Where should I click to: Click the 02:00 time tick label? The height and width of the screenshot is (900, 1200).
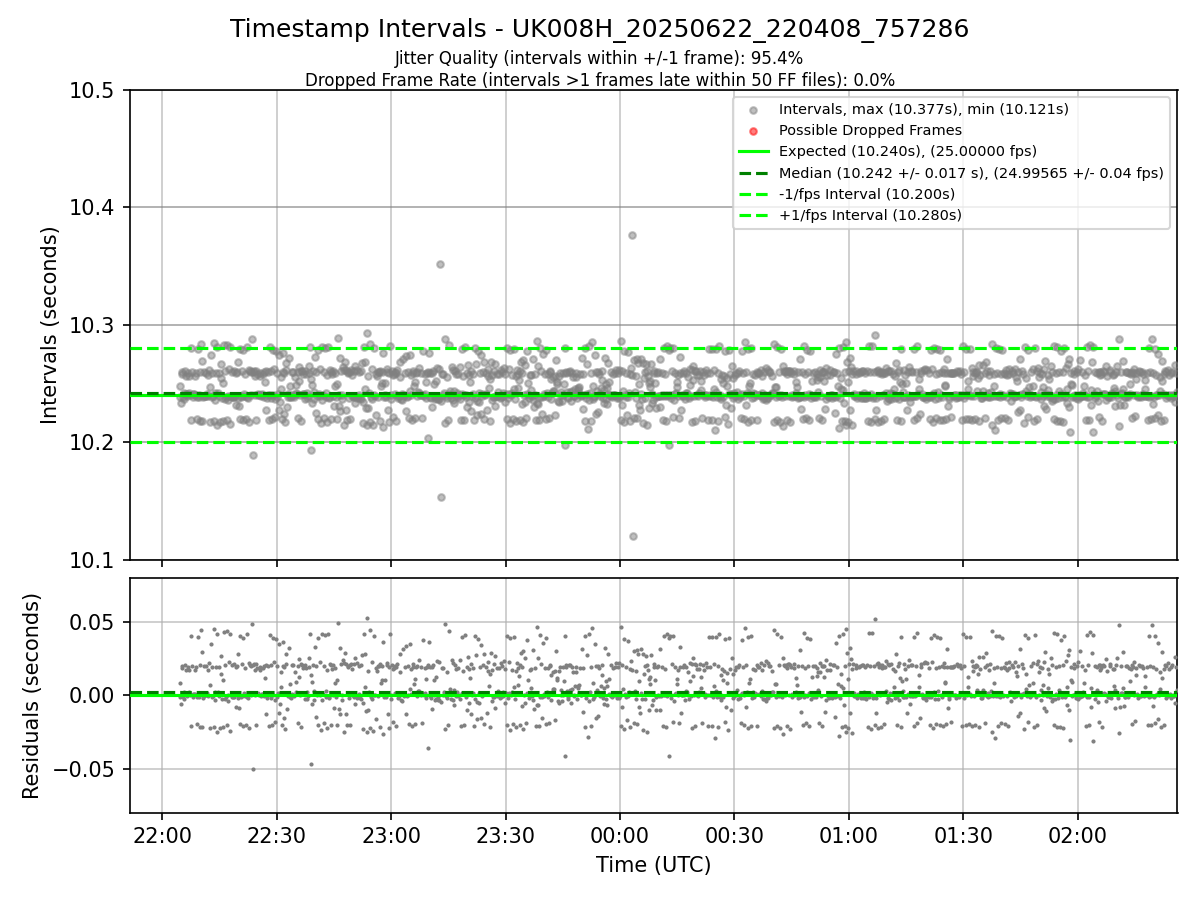pos(1078,834)
